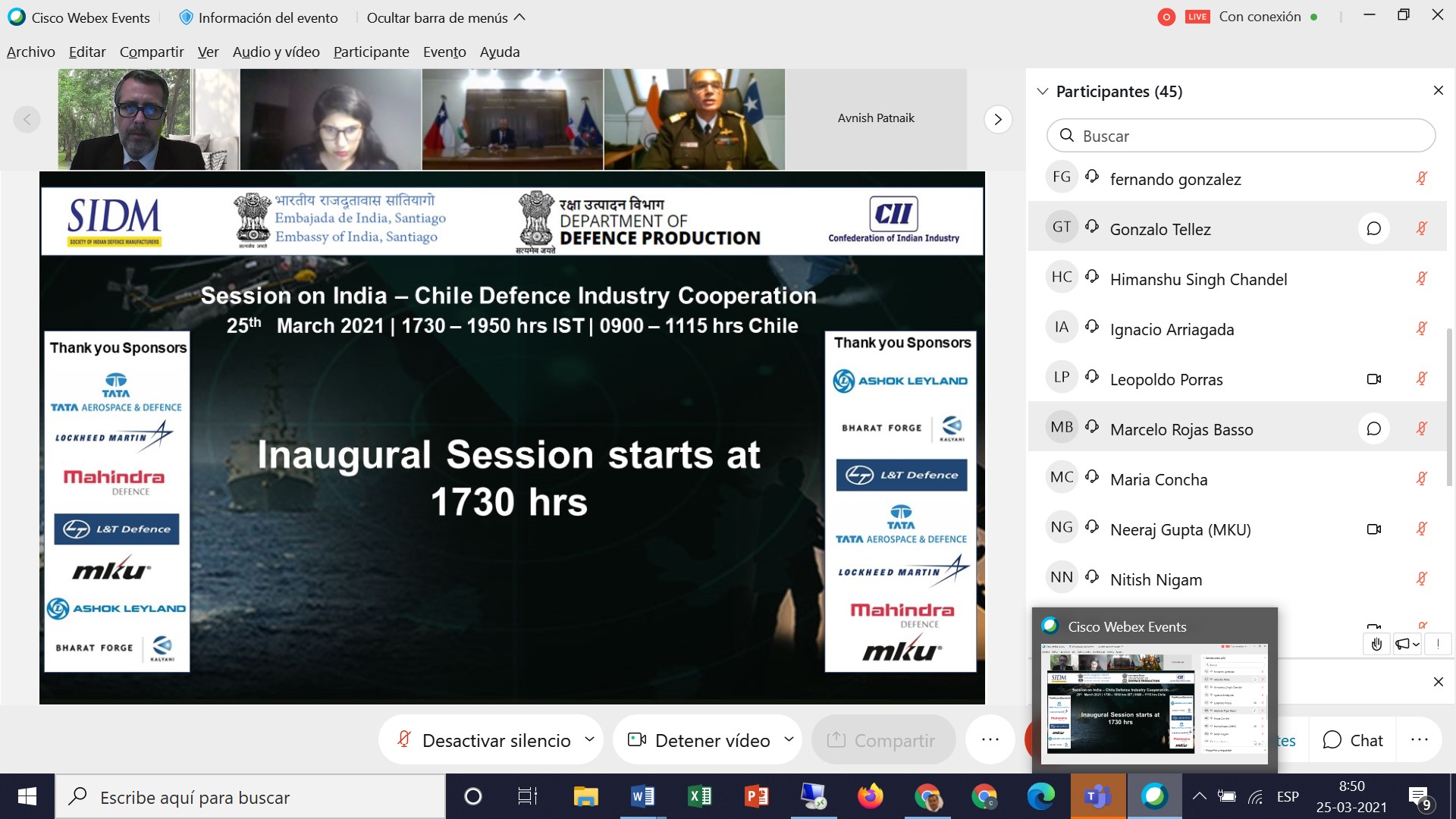This screenshot has height=819, width=1456.
Task: Click the exclamation mark button
Action: click(1438, 644)
